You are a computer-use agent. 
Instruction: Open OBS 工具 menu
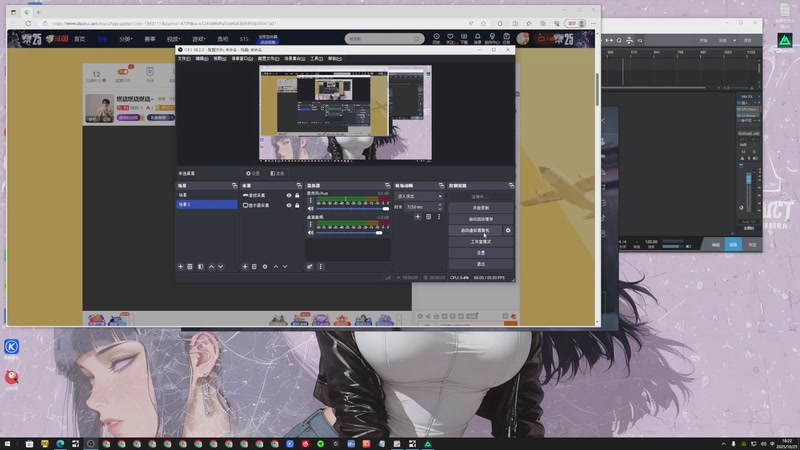pyautogui.click(x=316, y=59)
